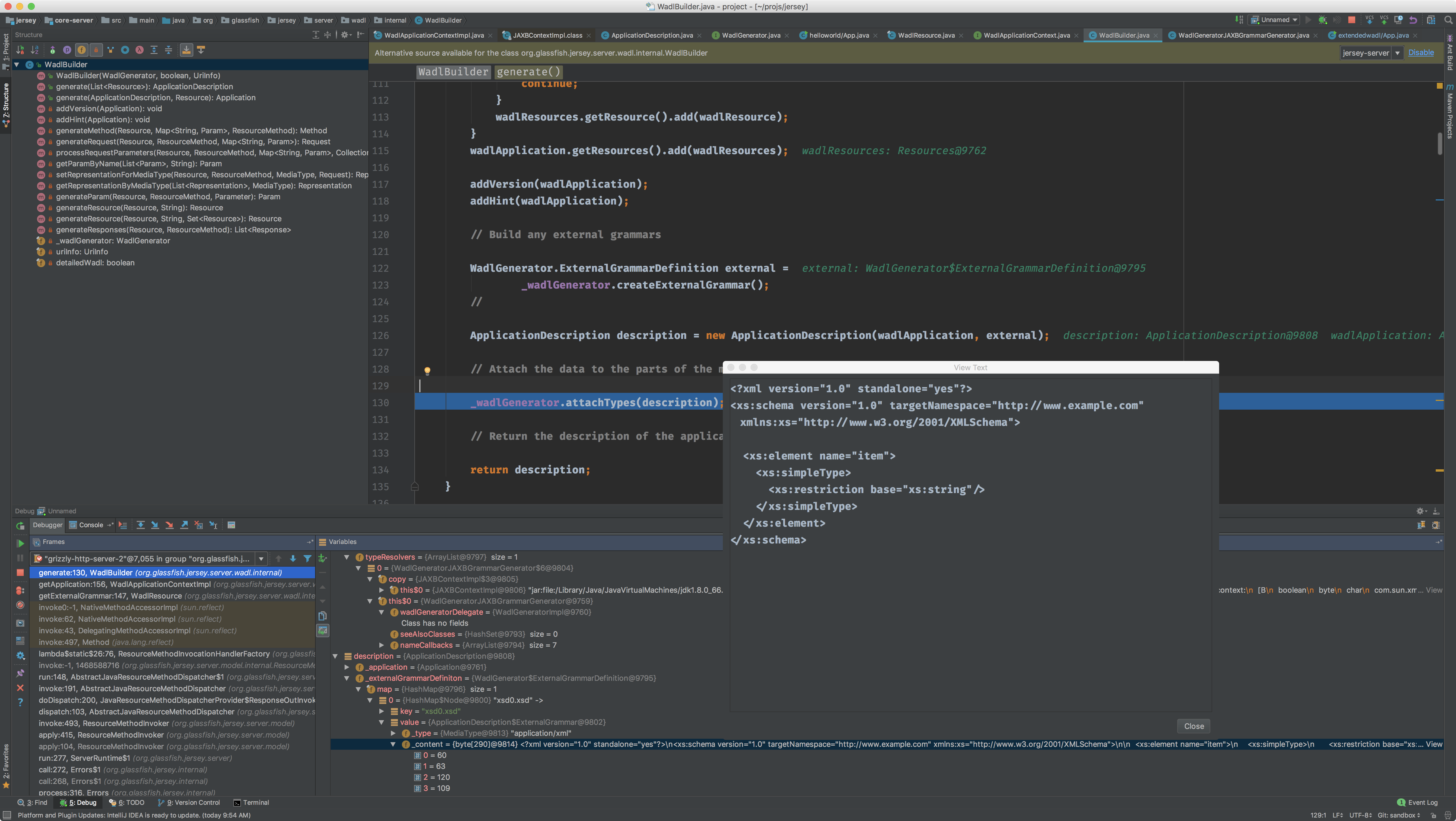Open the Evaluate Expression calculator icon
This screenshot has width=1456, height=821.
pyautogui.click(x=231, y=525)
